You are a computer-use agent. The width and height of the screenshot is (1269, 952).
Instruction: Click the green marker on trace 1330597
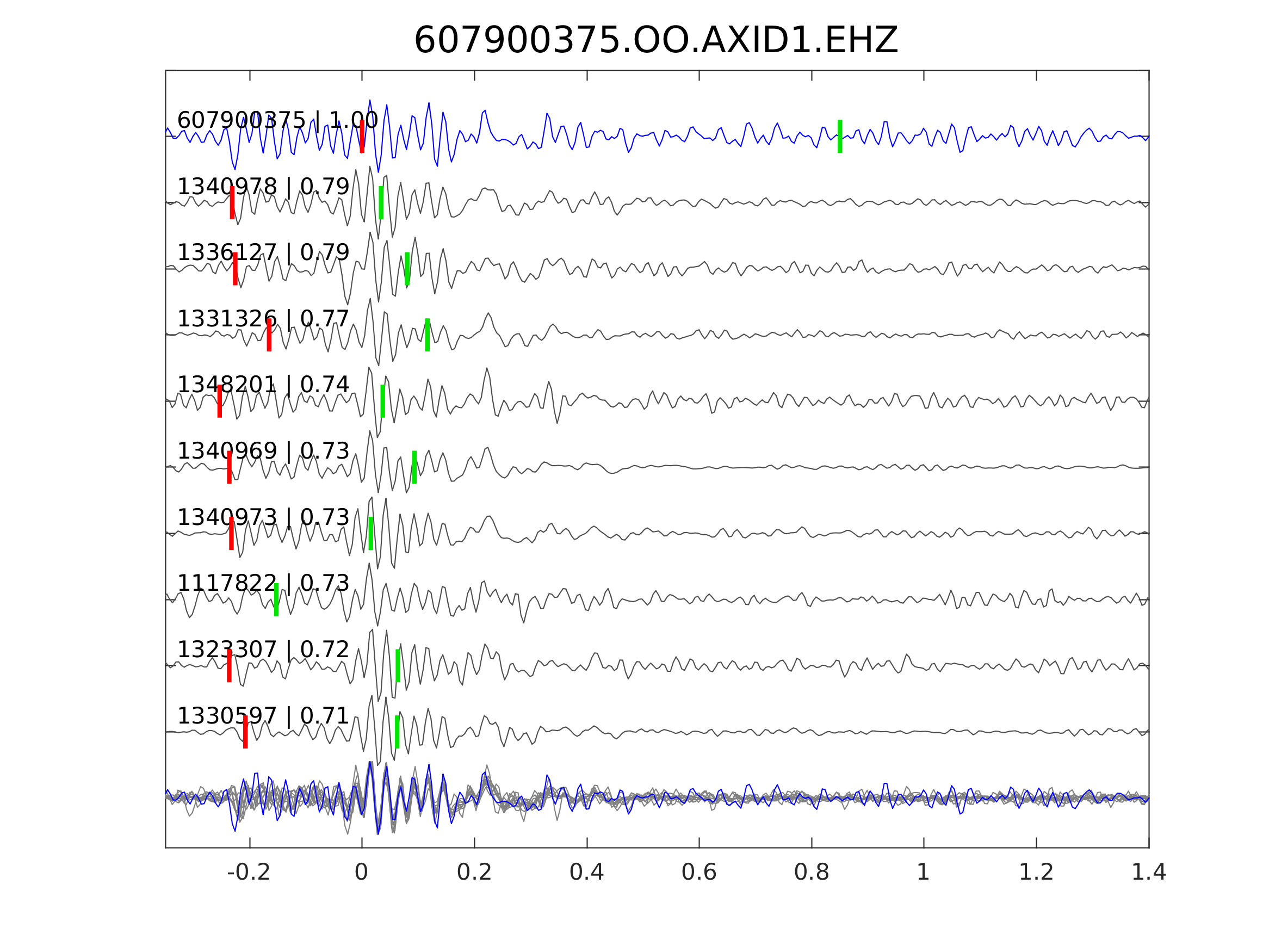[397, 732]
